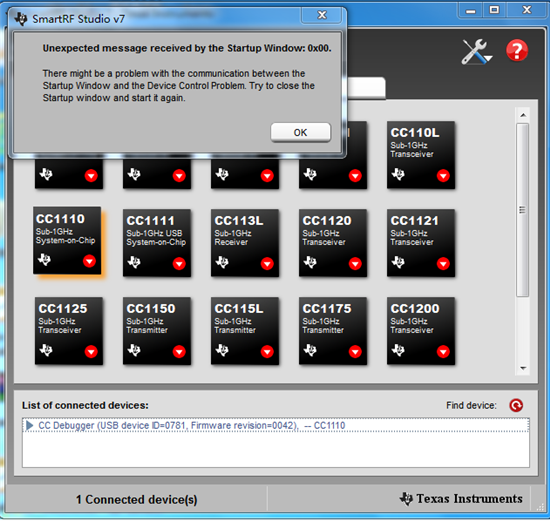Open the CC110L tile's red dropdown arrow
Viewport: 550px width, 521px height.
click(x=443, y=175)
